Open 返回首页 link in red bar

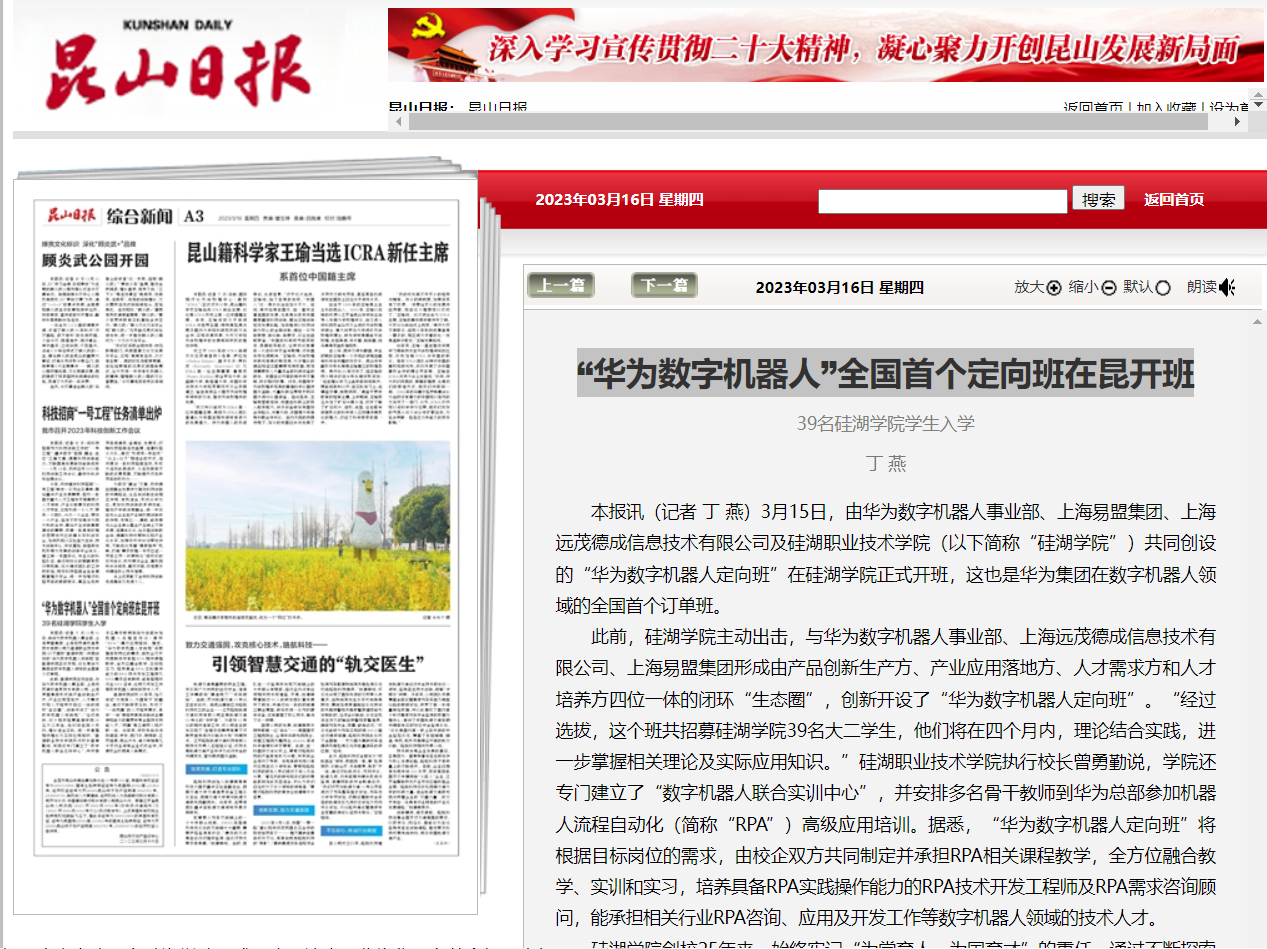click(x=1173, y=200)
